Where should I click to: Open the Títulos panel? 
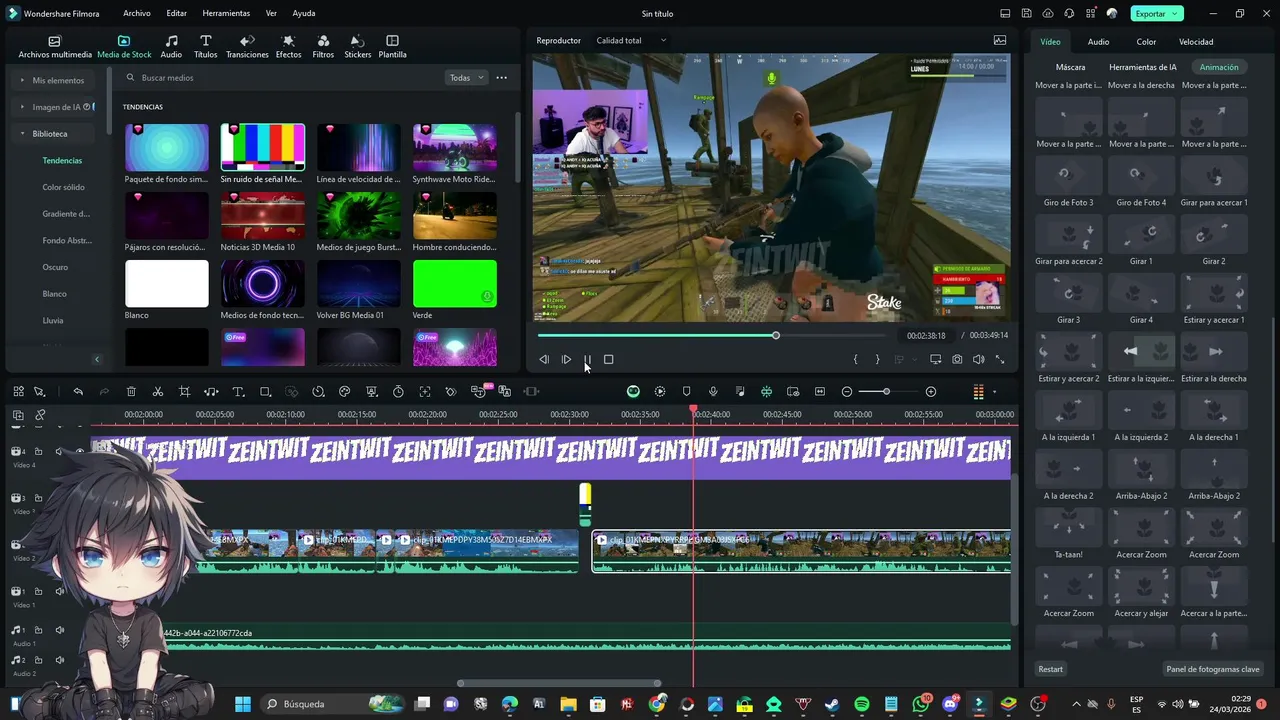coord(205,46)
